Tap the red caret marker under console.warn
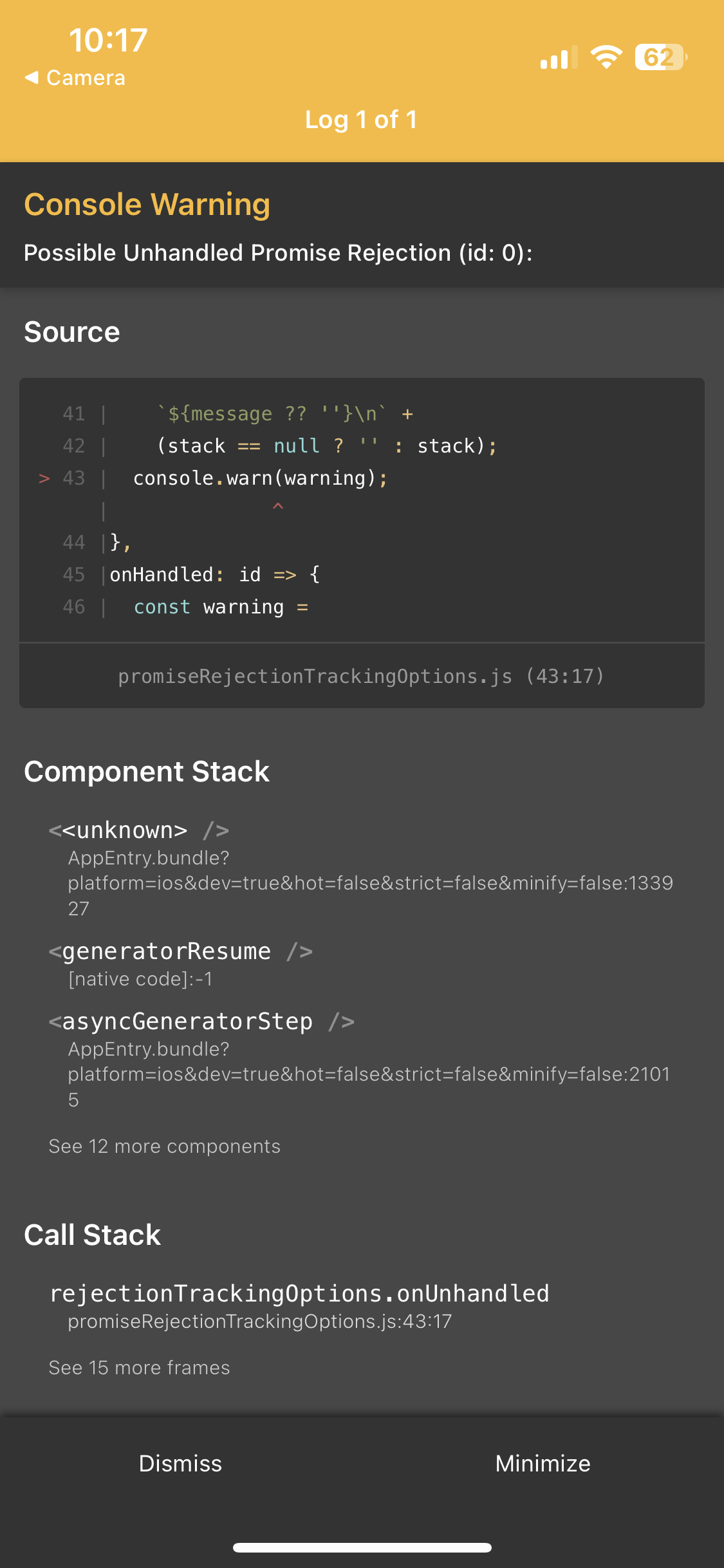Screen dimensions: 724x1568 point(278,507)
